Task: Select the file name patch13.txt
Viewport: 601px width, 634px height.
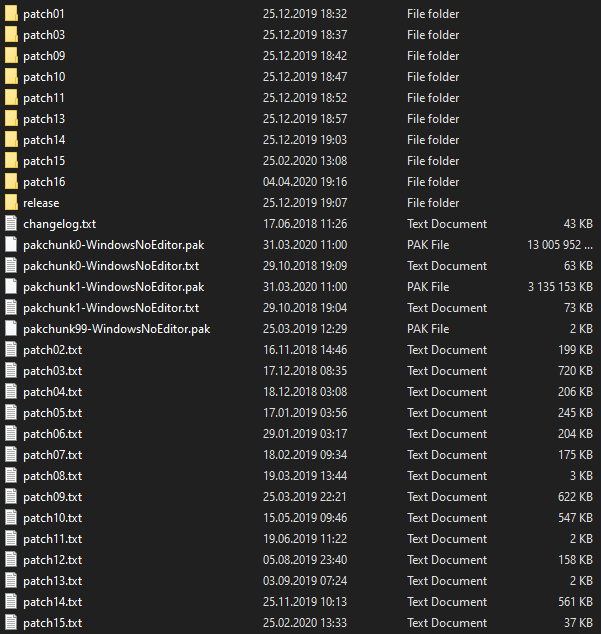Action: [53, 581]
